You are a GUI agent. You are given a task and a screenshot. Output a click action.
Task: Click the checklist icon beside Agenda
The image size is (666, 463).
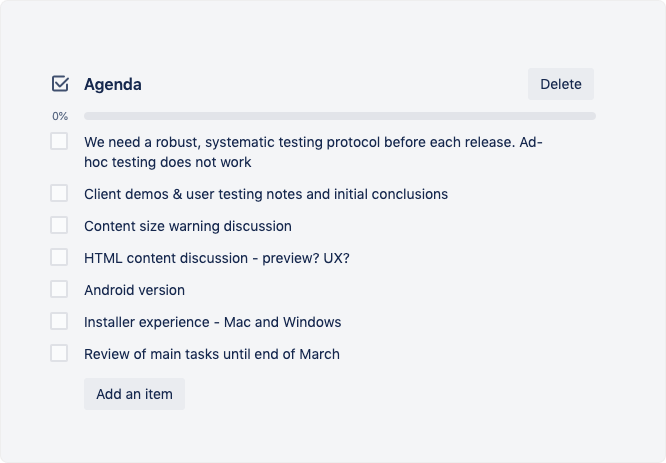pyautogui.click(x=60, y=84)
